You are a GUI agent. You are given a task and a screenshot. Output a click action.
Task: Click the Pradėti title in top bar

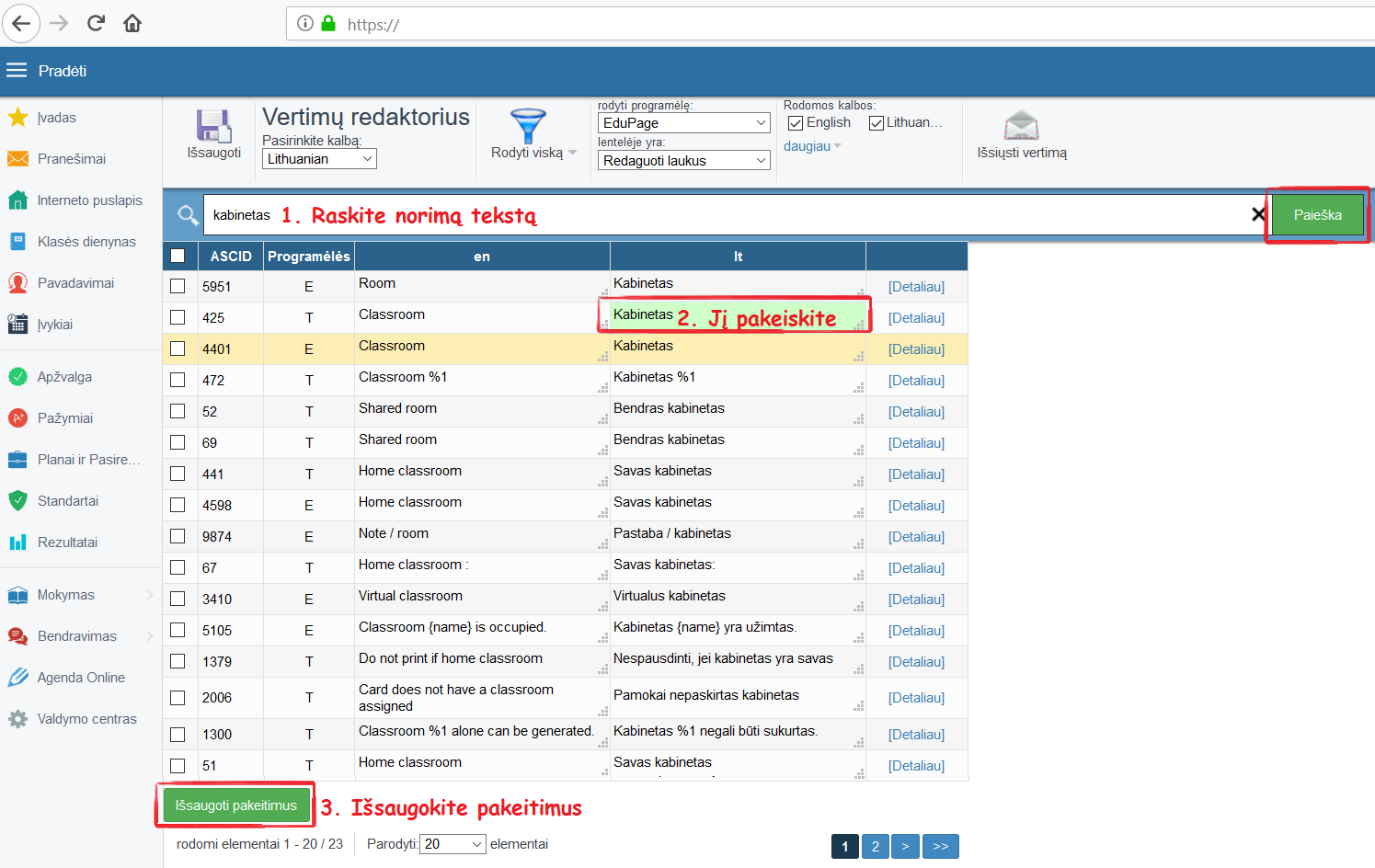[63, 71]
